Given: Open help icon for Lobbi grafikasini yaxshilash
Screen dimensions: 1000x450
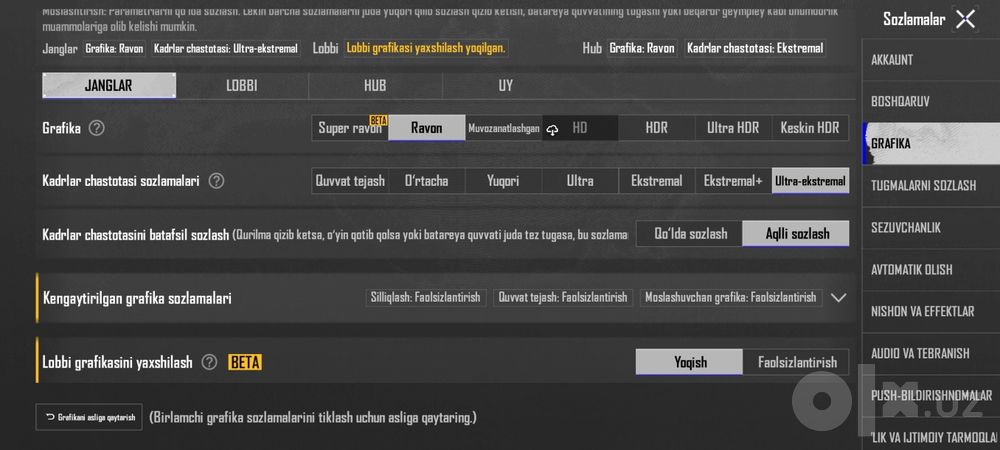Looking at the screenshot, I should pos(209,362).
